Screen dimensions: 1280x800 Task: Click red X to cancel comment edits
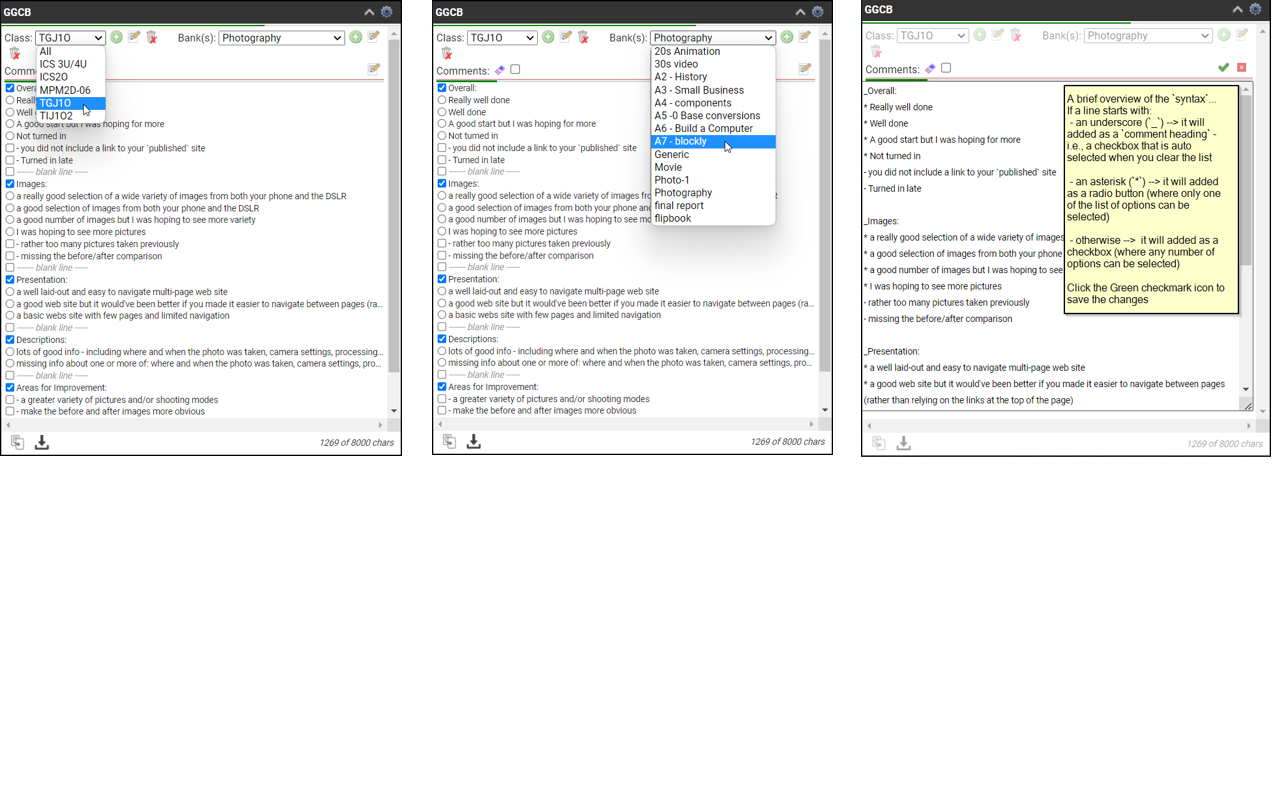(x=1242, y=67)
